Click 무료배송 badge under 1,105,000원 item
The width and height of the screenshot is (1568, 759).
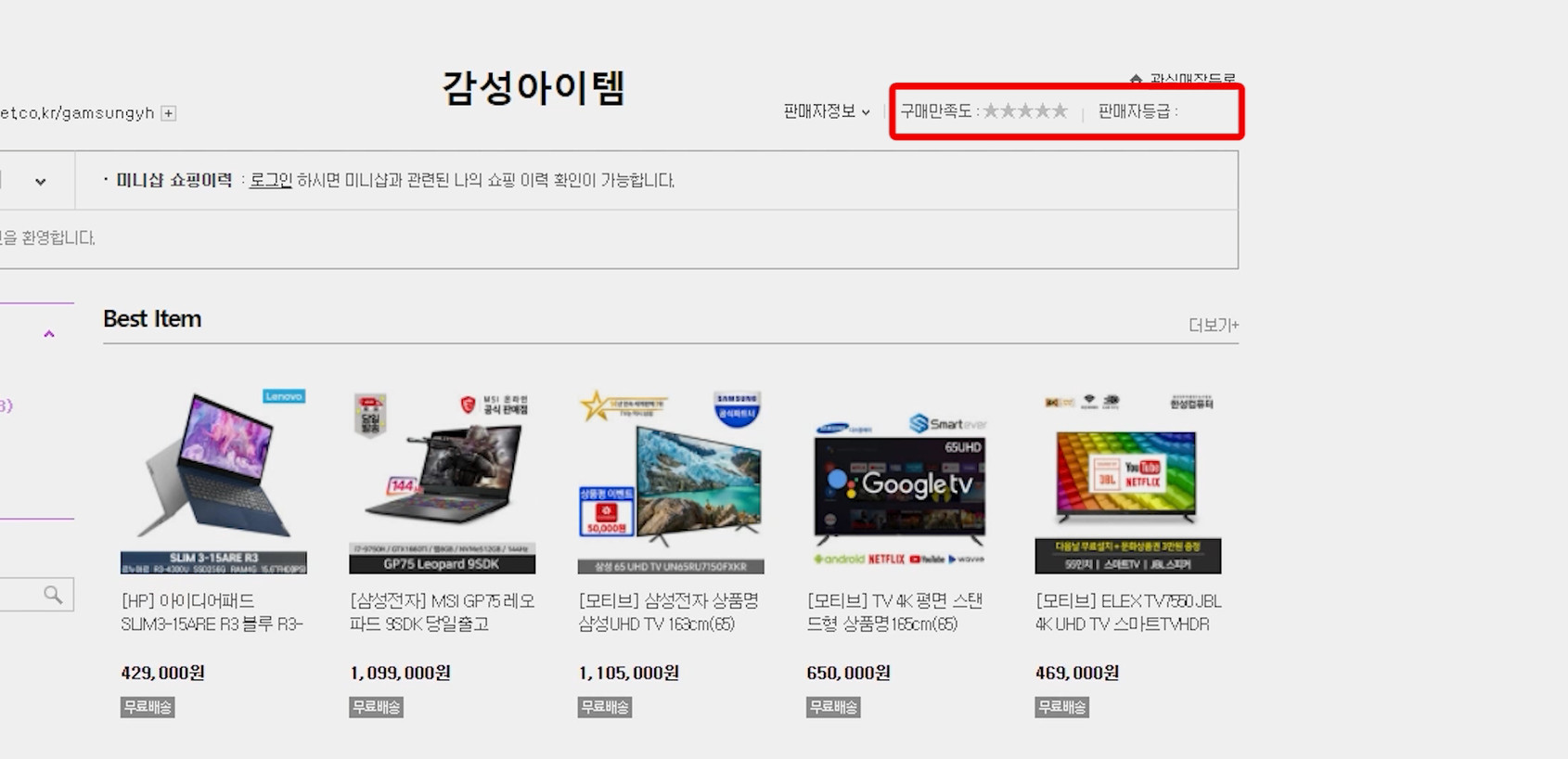pyautogui.click(x=605, y=707)
